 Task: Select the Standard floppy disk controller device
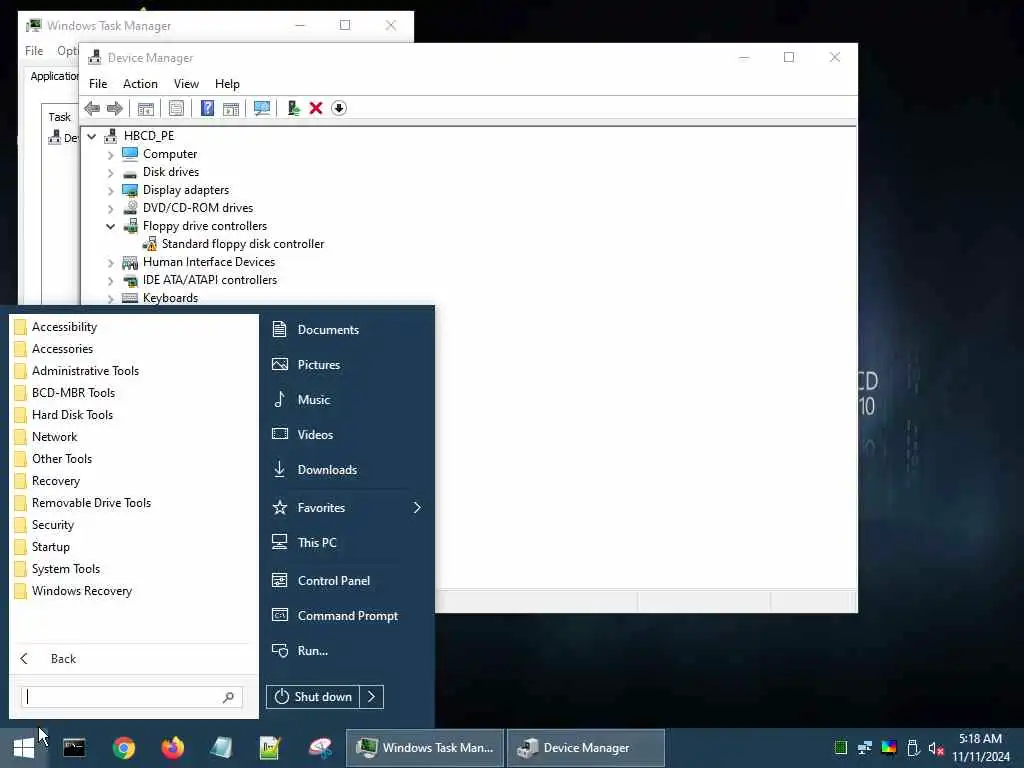point(242,244)
